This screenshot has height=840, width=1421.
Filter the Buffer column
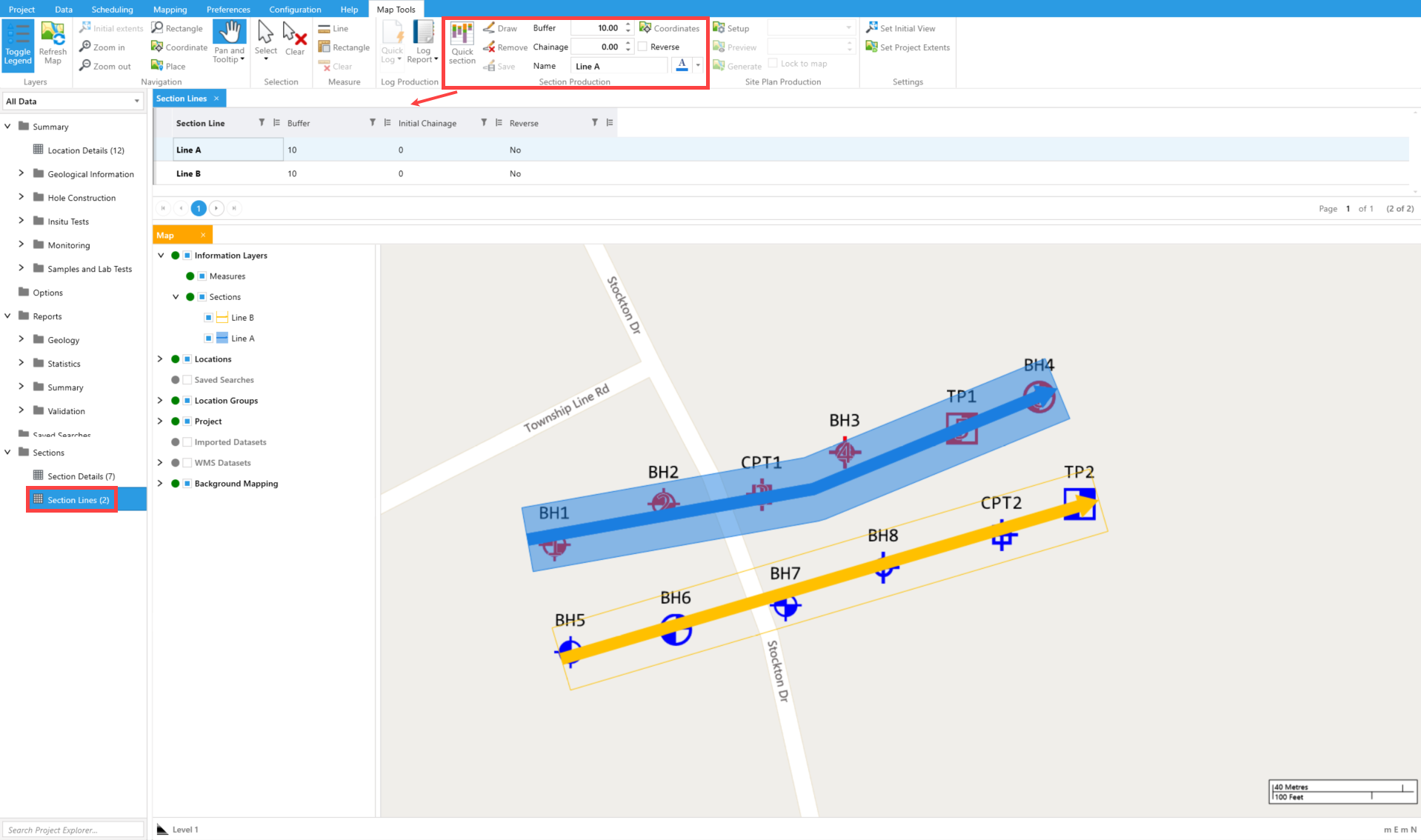point(373,123)
